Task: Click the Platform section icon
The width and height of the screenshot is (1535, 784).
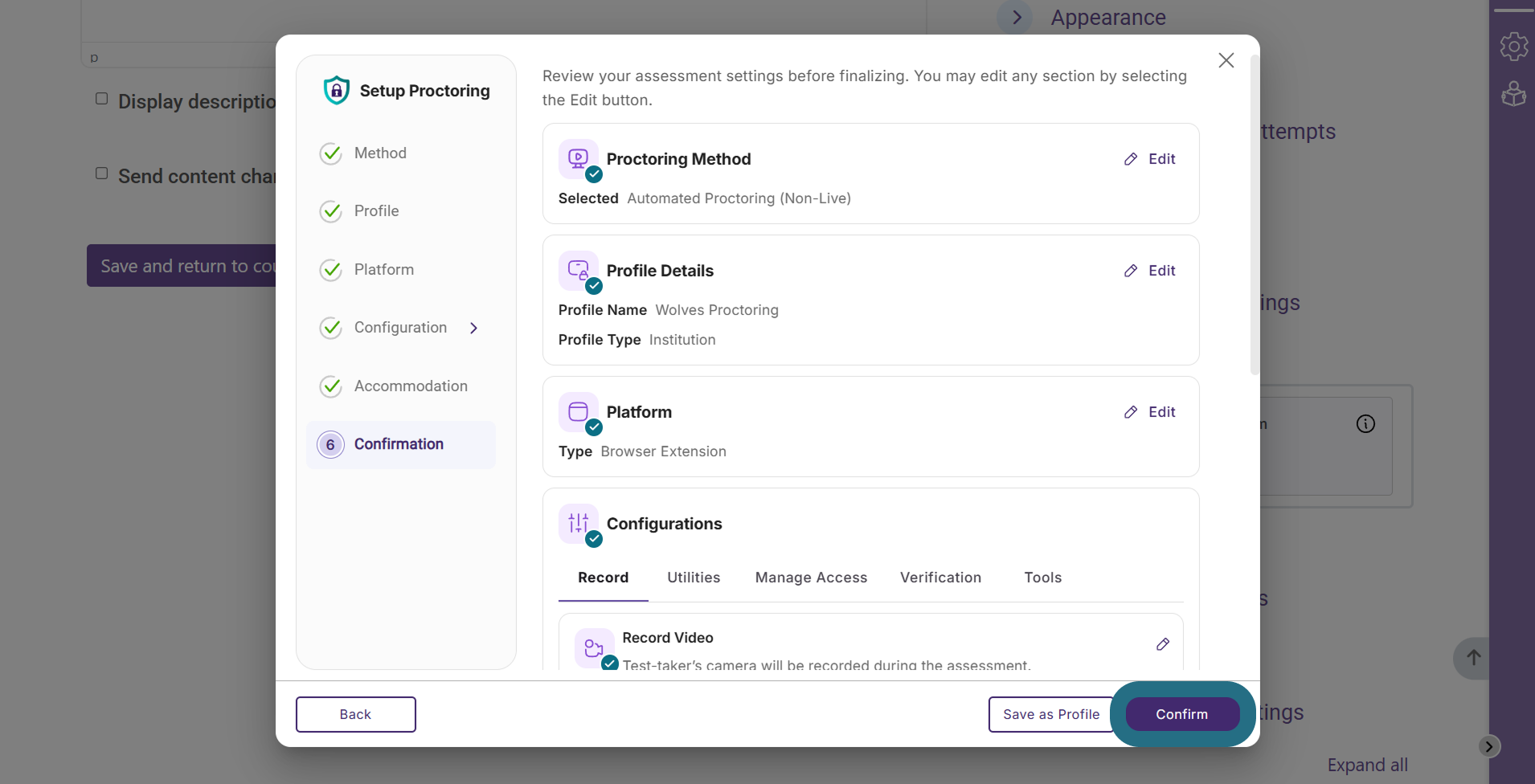Action: click(x=579, y=412)
